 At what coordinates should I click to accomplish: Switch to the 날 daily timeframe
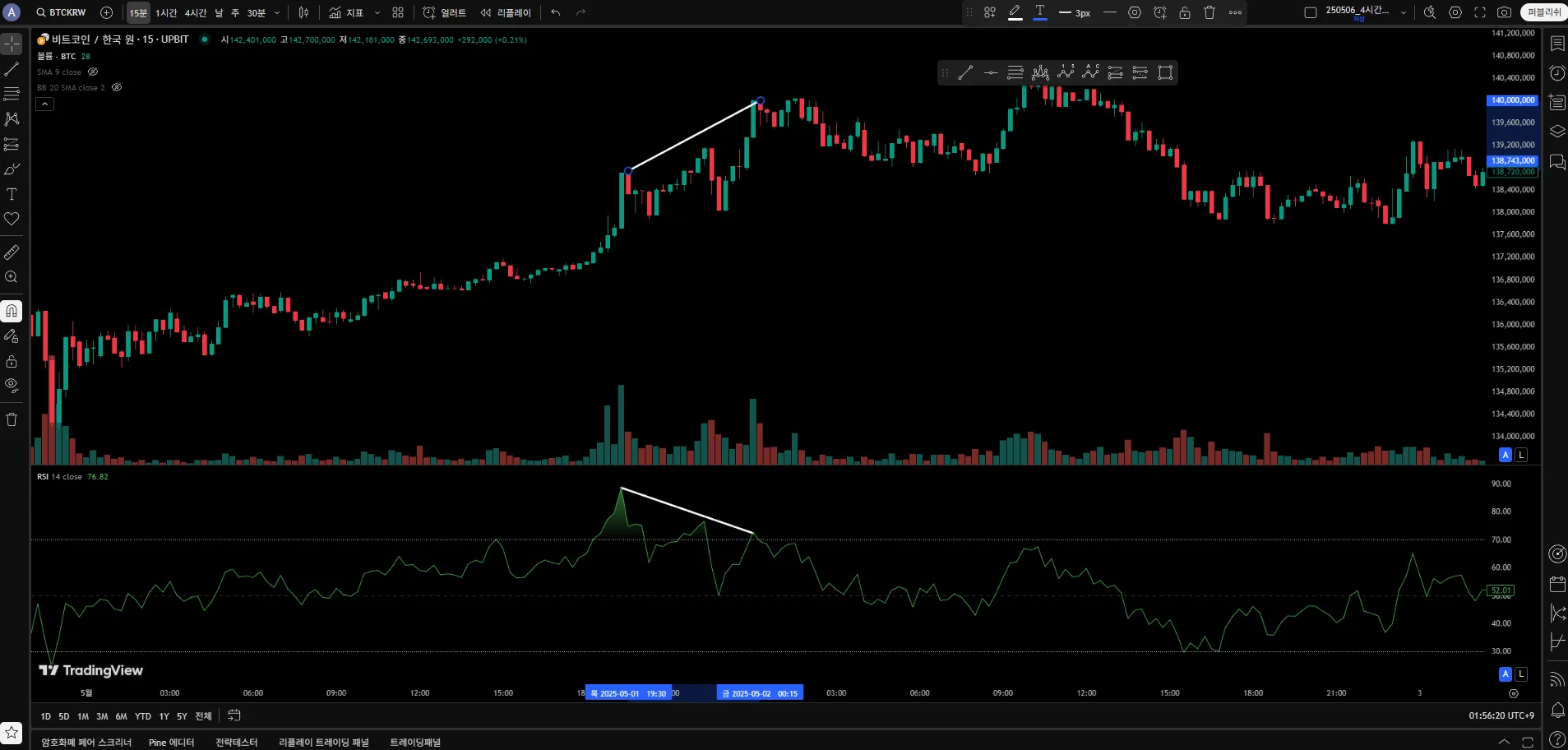tap(220, 13)
